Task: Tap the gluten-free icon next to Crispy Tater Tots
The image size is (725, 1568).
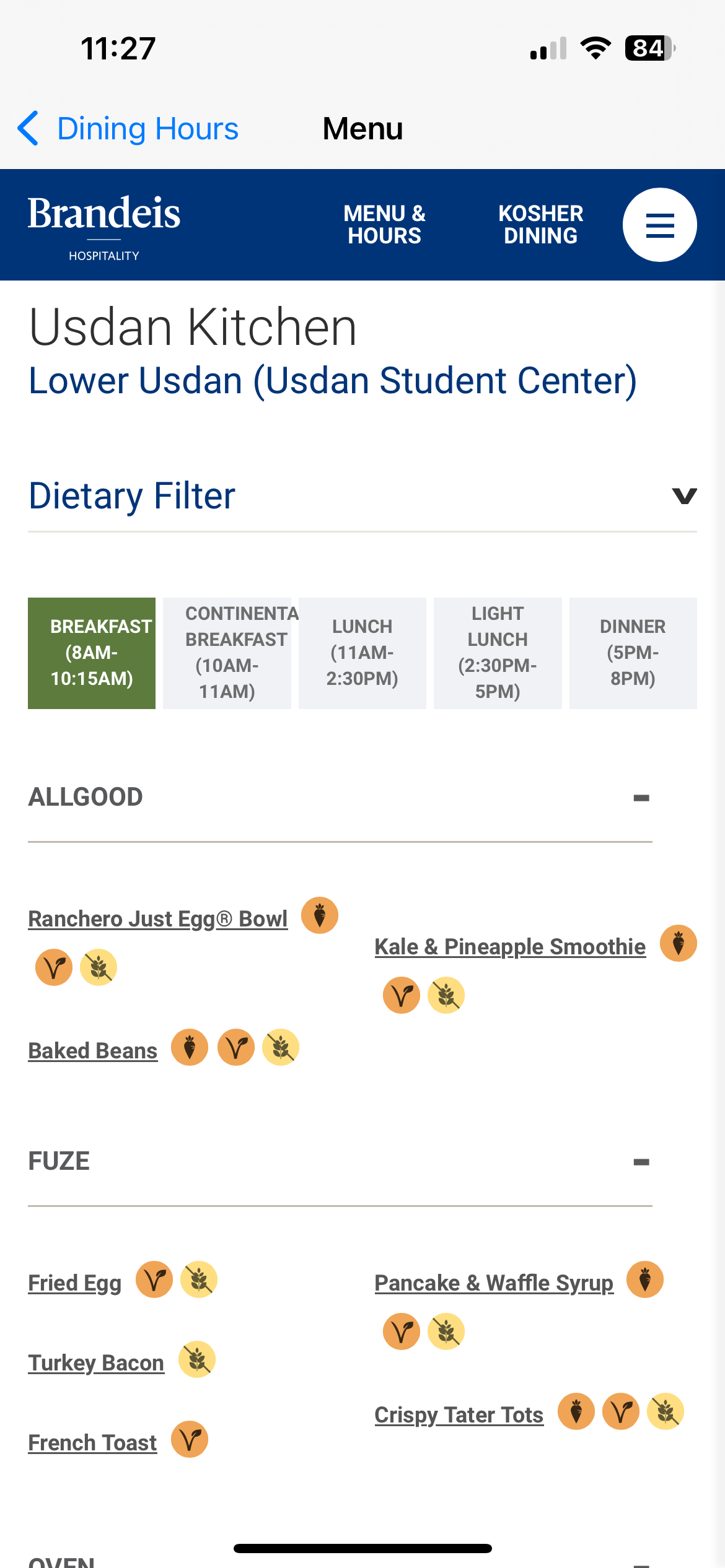Action: point(666,1411)
